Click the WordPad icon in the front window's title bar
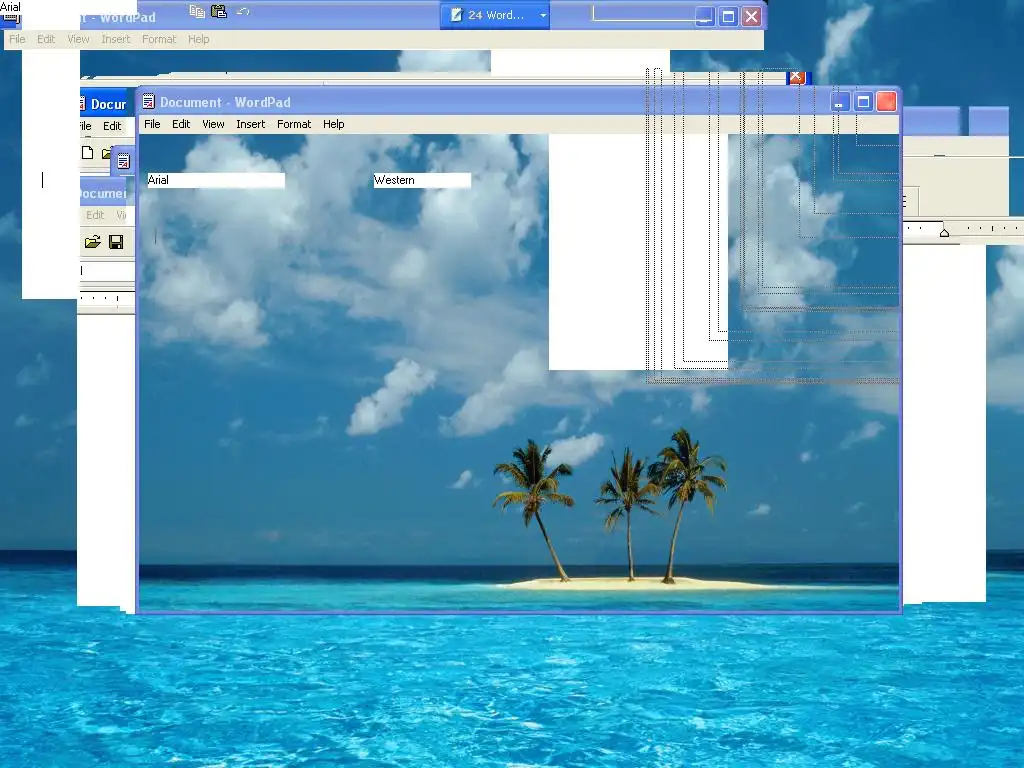This screenshot has height=768, width=1024. (x=149, y=102)
